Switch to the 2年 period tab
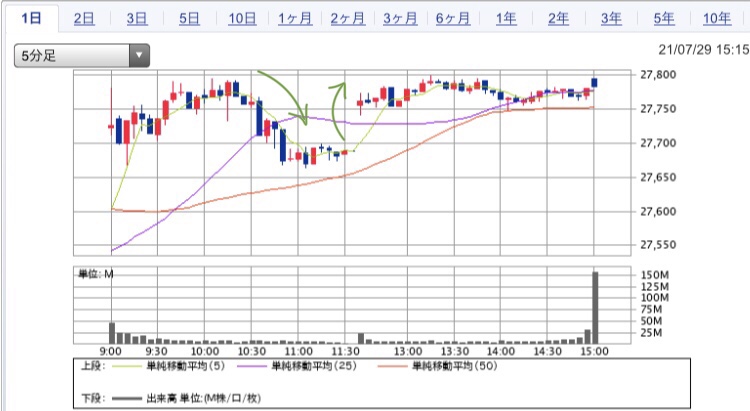The image size is (750, 411). pyautogui.click(x=559, y=19)
